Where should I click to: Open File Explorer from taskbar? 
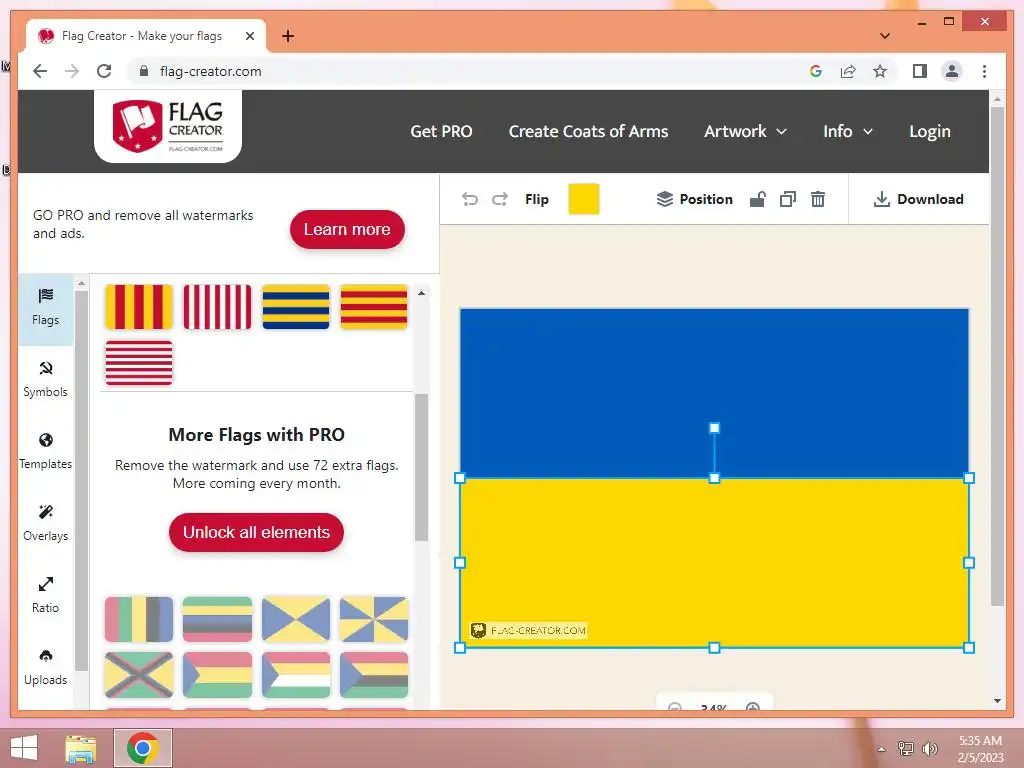click(x=81, y=748)
